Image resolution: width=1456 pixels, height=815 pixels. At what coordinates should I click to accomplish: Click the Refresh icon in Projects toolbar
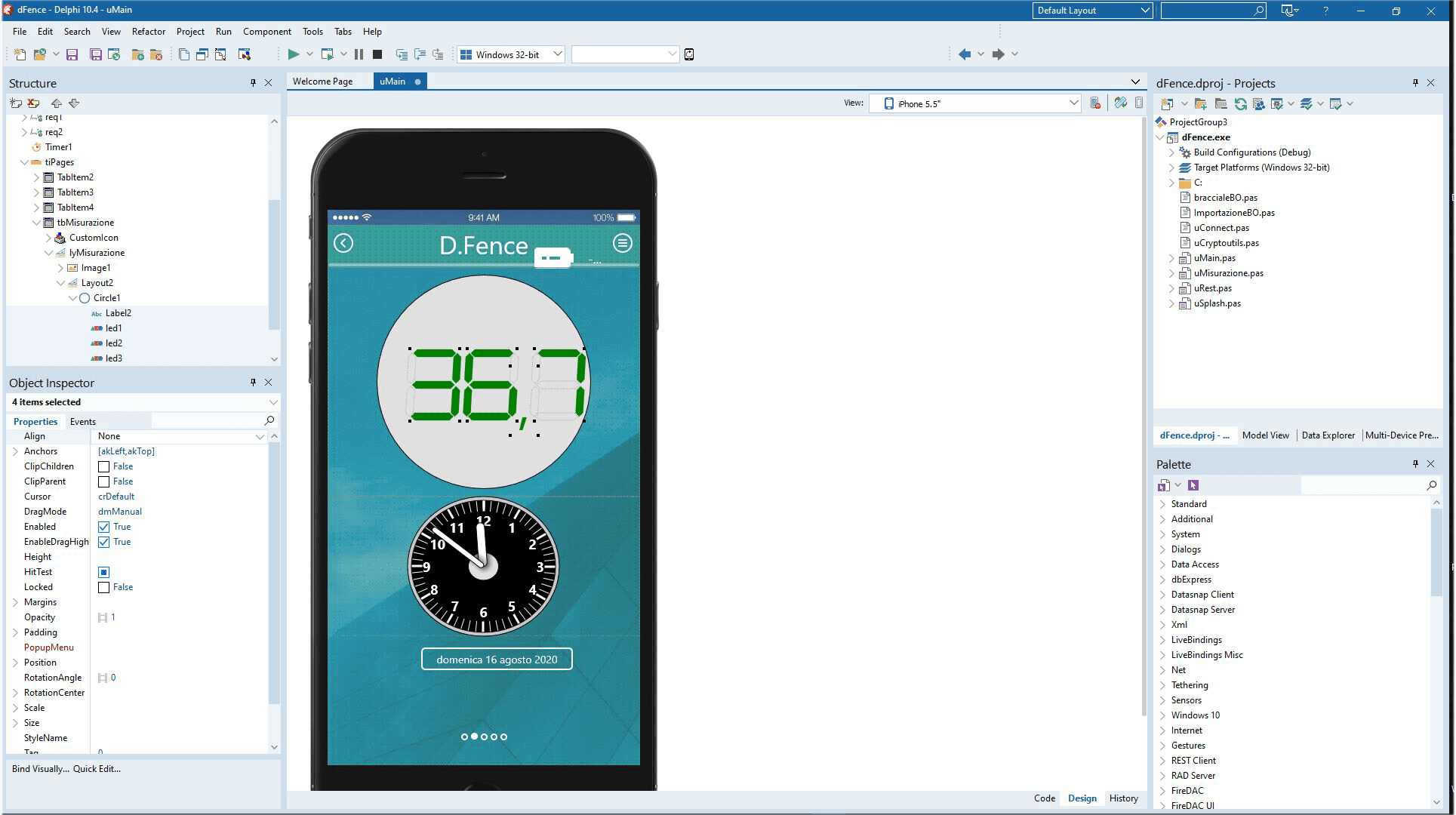click(x=1240, y=104)
